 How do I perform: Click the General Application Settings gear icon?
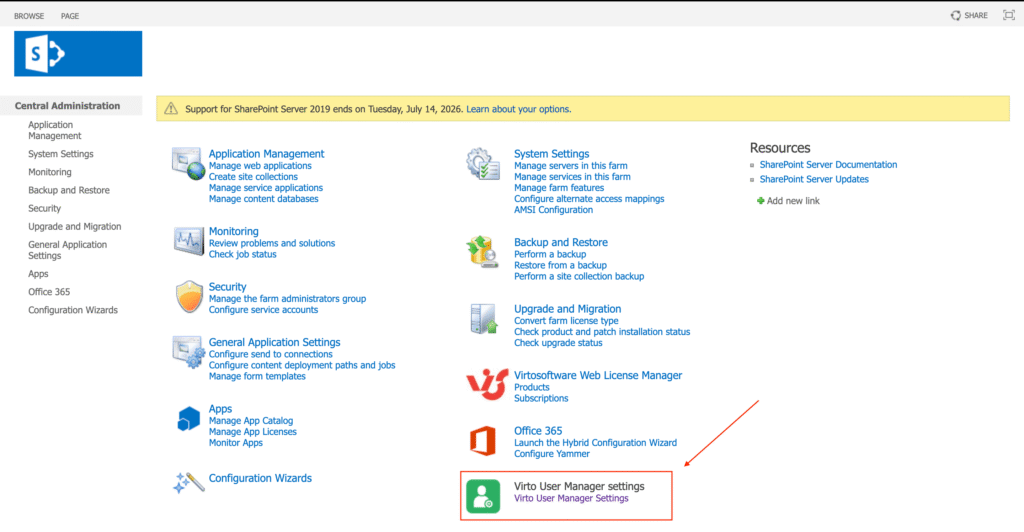[x=188, y=352]
